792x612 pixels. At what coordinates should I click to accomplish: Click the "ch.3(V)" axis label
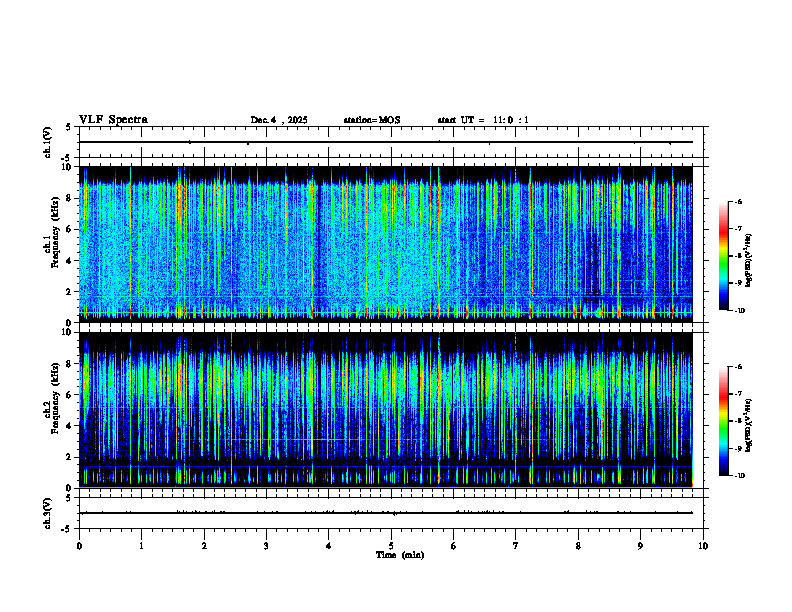[x=48, y=513]
